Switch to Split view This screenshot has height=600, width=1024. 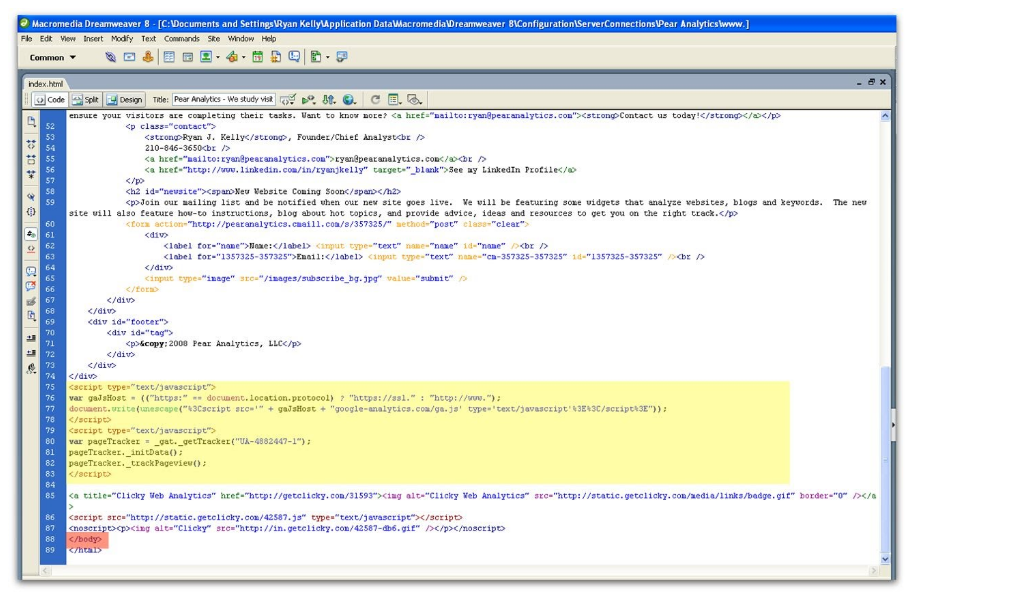point(86,100)
